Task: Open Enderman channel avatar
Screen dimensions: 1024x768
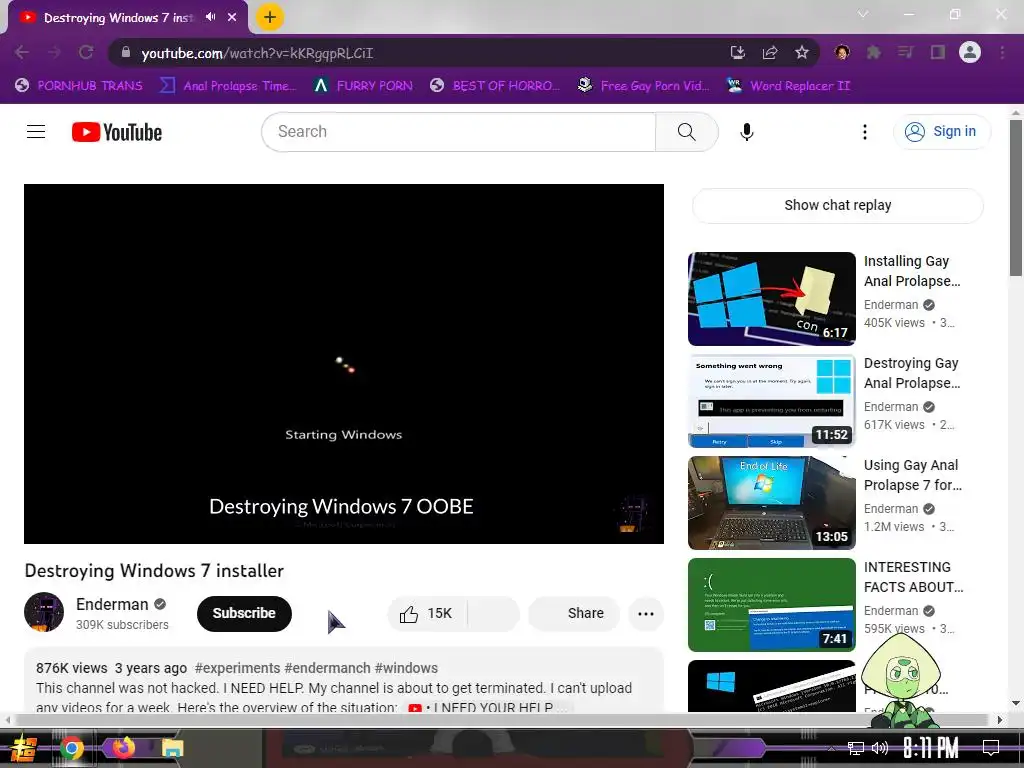Action: coord(44,613)
